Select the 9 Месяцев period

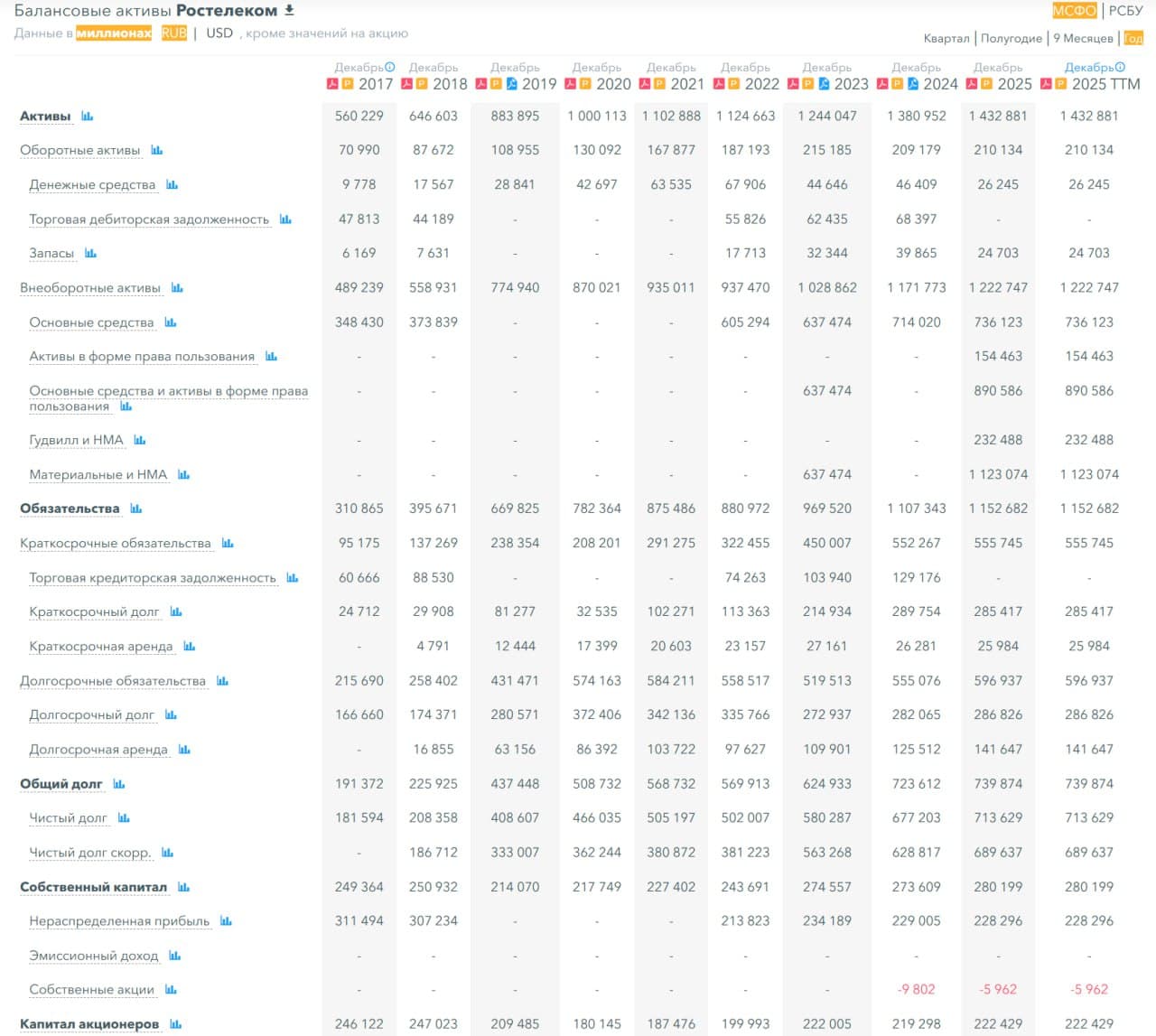(x=1083, y=38)
